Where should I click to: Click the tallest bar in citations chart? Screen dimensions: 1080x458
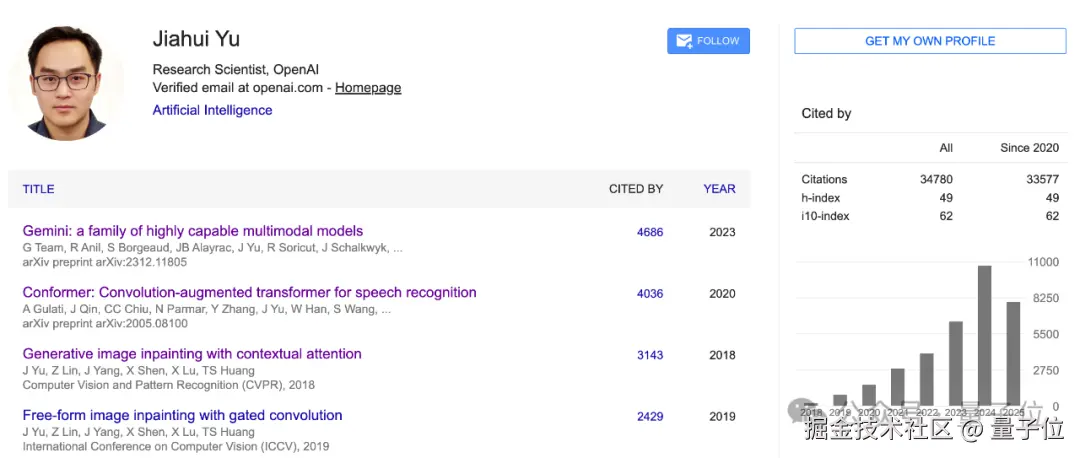coord(984,335)
